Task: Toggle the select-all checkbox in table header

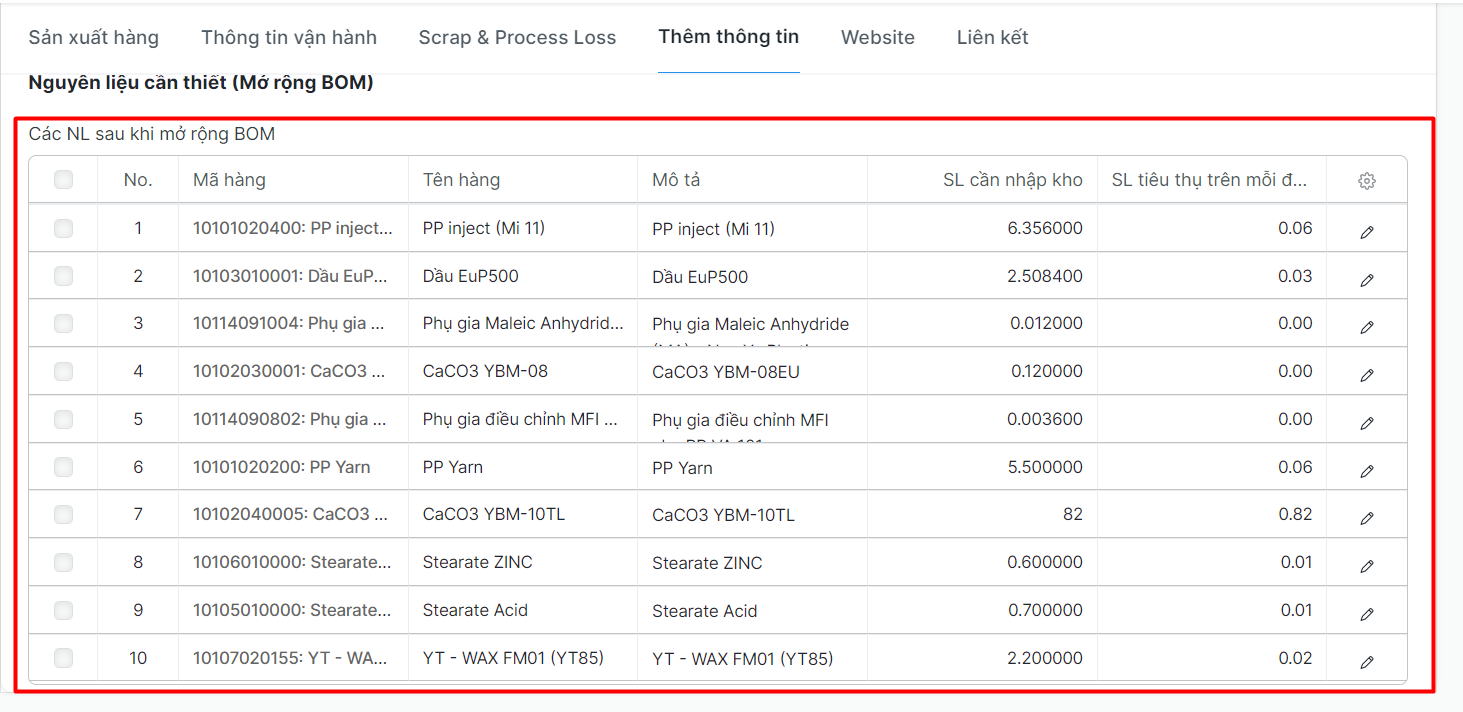Action: [63, 180]
